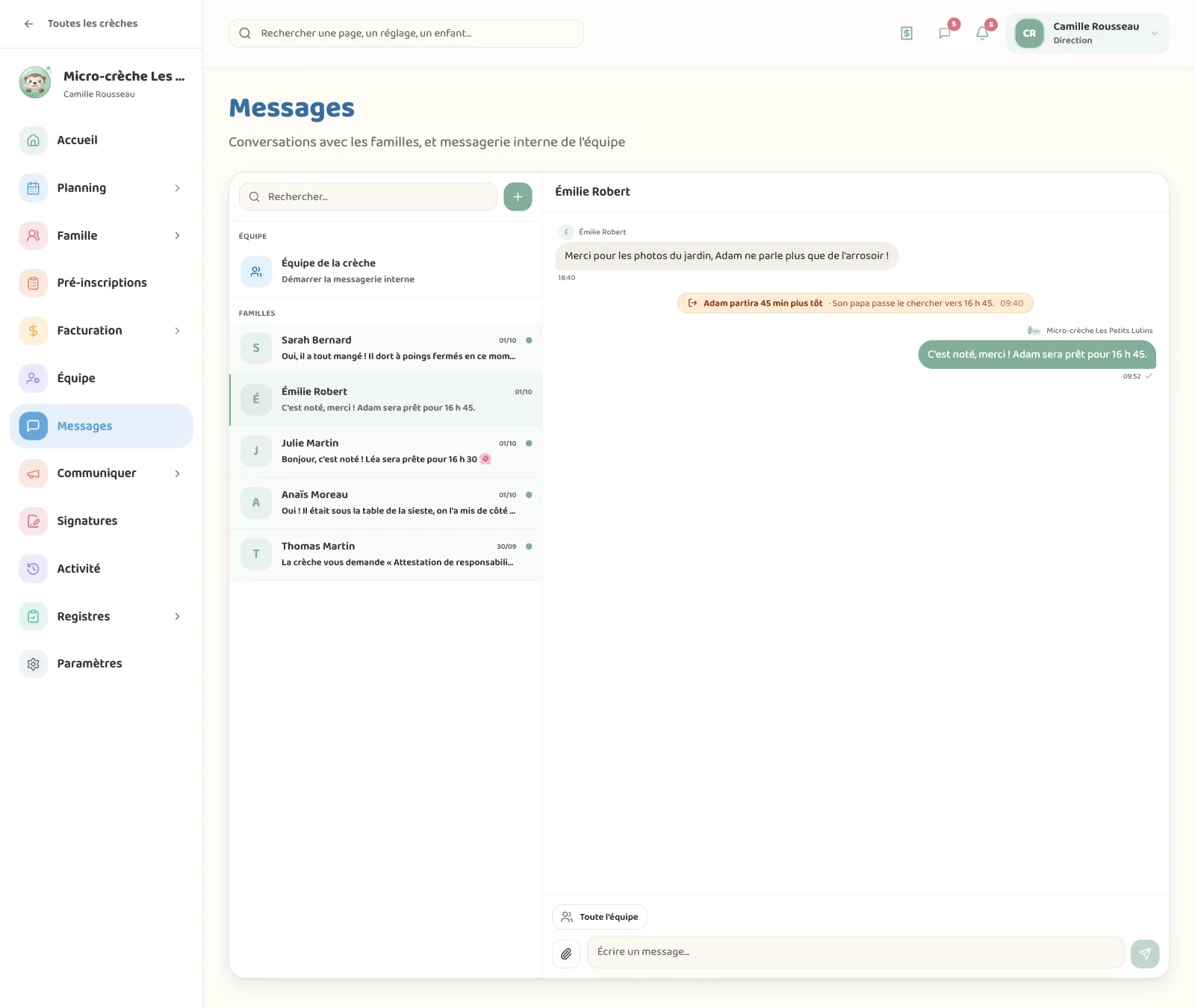1195x1008 pixels.
Task: Click the Micro-crèche hedgehog logo avatar
Action: [x=35, y=82]
